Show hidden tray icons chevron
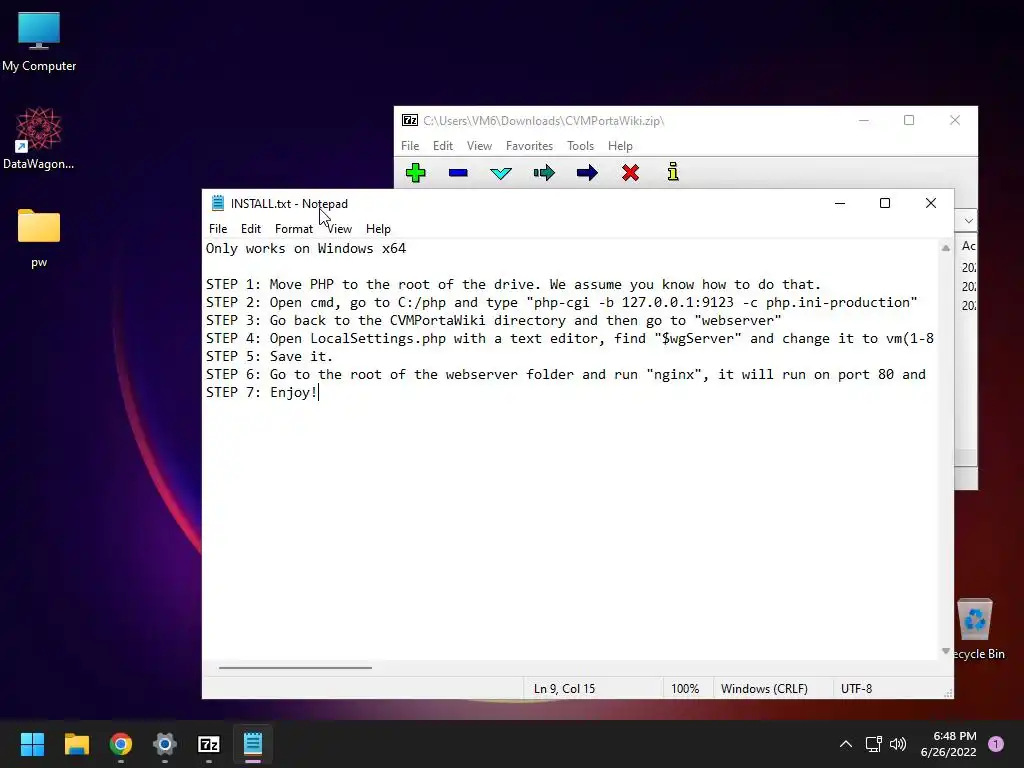Screen dimensions: 1024x768 click(x=846, y=744)
